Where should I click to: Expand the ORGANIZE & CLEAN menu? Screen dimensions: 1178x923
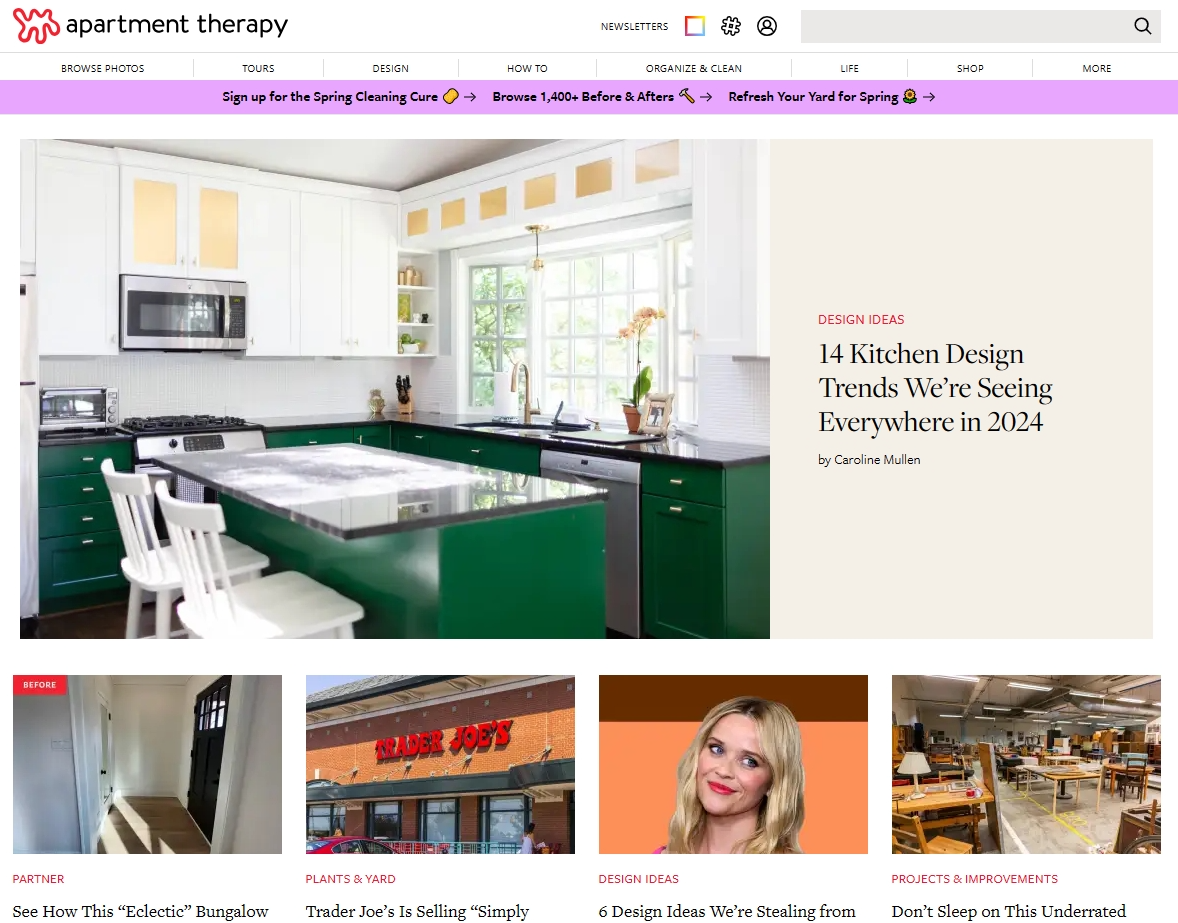[x=693, y=68]
